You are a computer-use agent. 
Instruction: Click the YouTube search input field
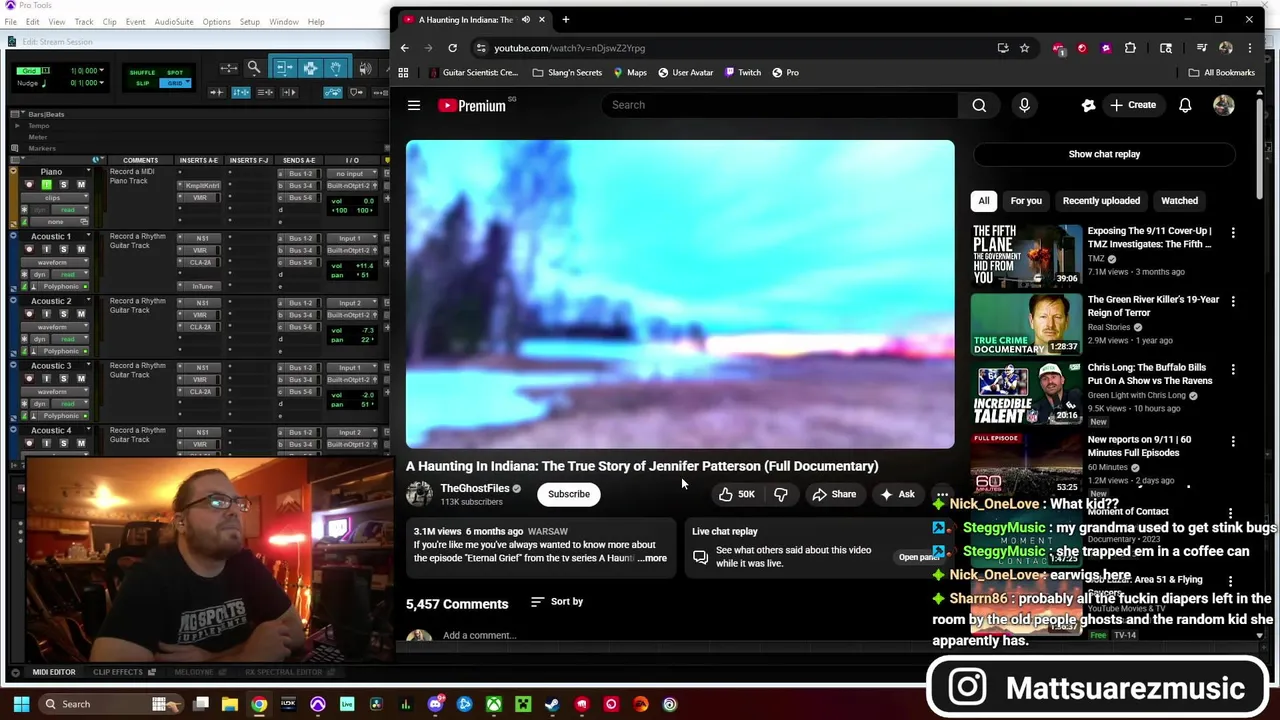tap(780, 105)
